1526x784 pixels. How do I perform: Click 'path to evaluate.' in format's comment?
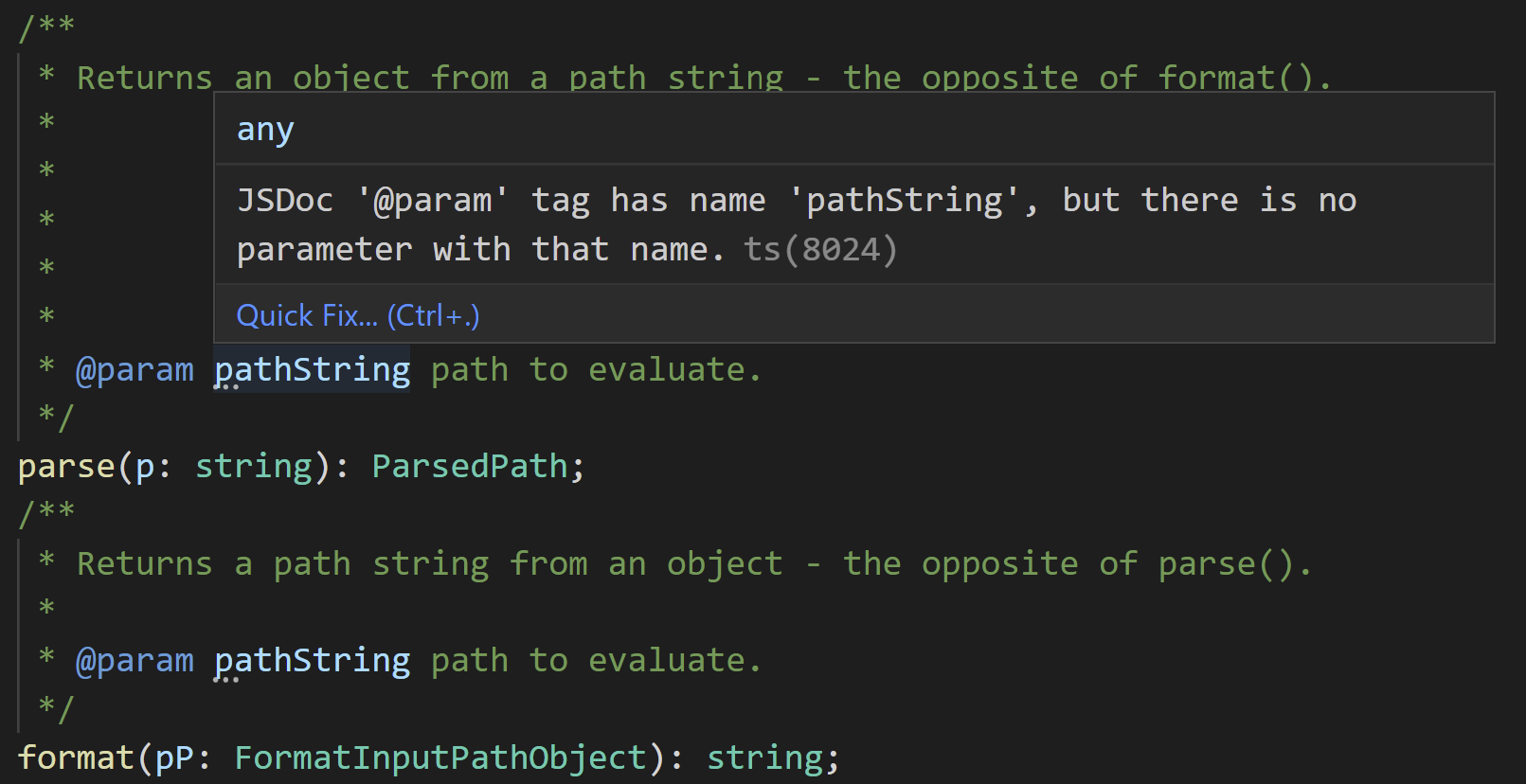tap(596, 661)
